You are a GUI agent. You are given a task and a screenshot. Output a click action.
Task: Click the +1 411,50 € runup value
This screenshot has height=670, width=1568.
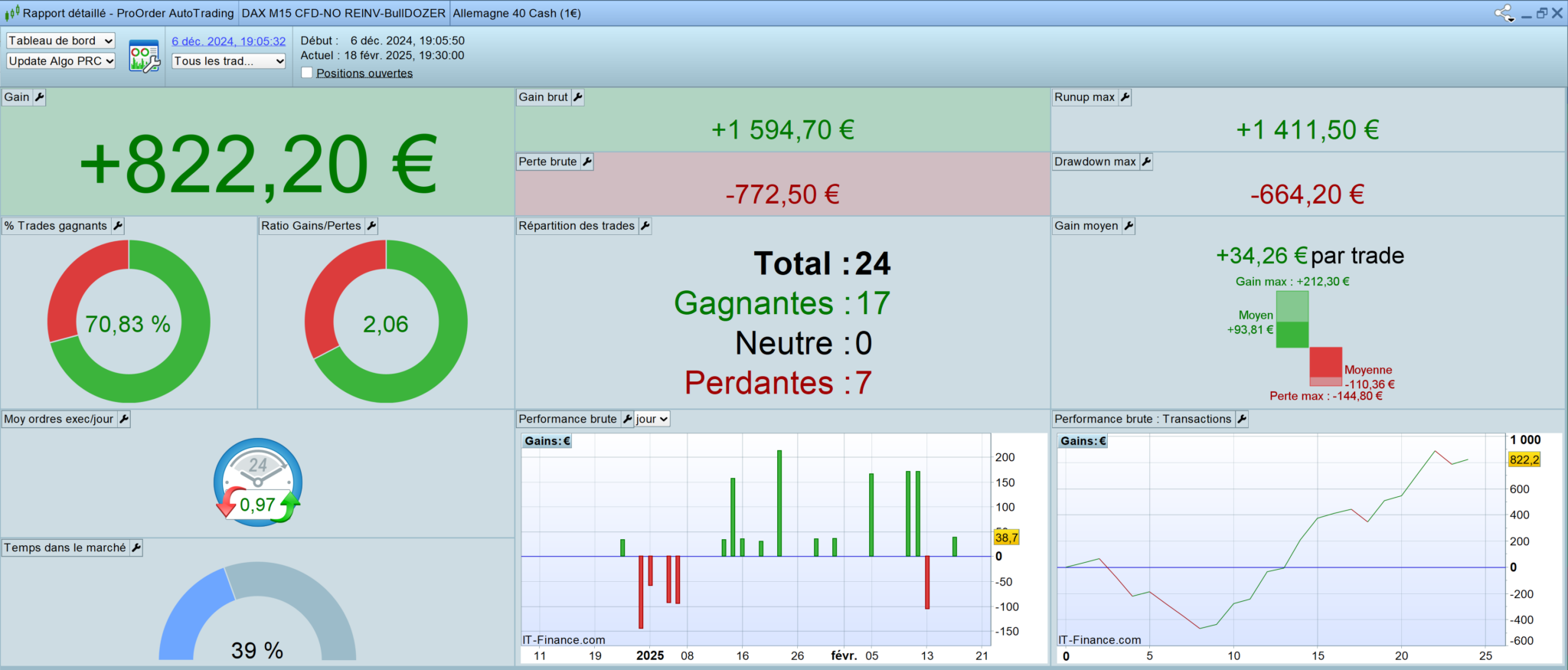1308,129
